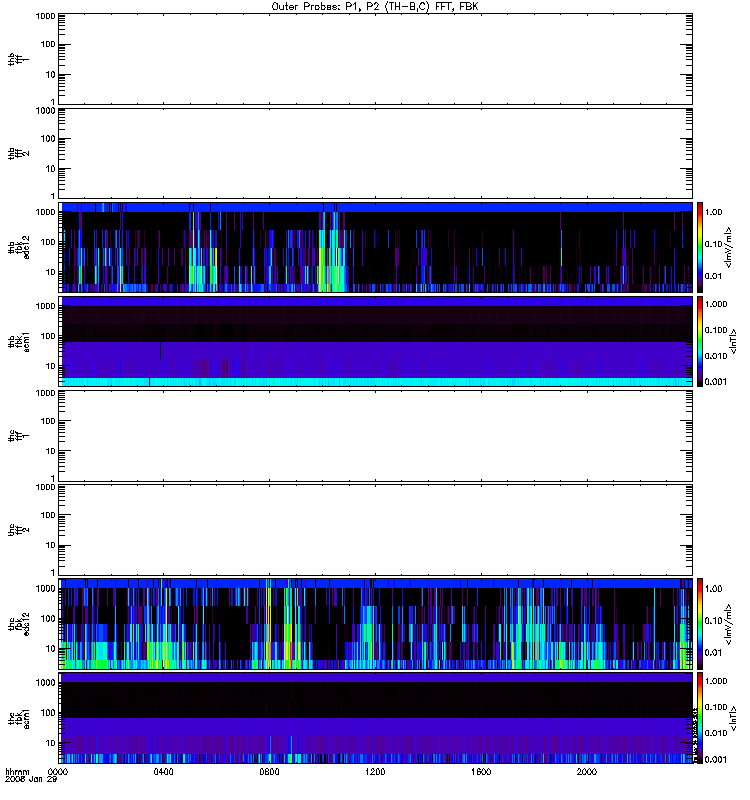Click the 10 tick of the thc fft 1 panel
This screenshot has height=800, width=750.
51,451
